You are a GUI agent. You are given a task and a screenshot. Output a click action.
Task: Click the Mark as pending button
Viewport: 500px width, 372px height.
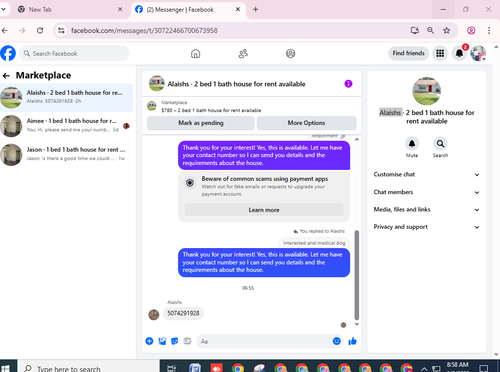tap(201, 123)
